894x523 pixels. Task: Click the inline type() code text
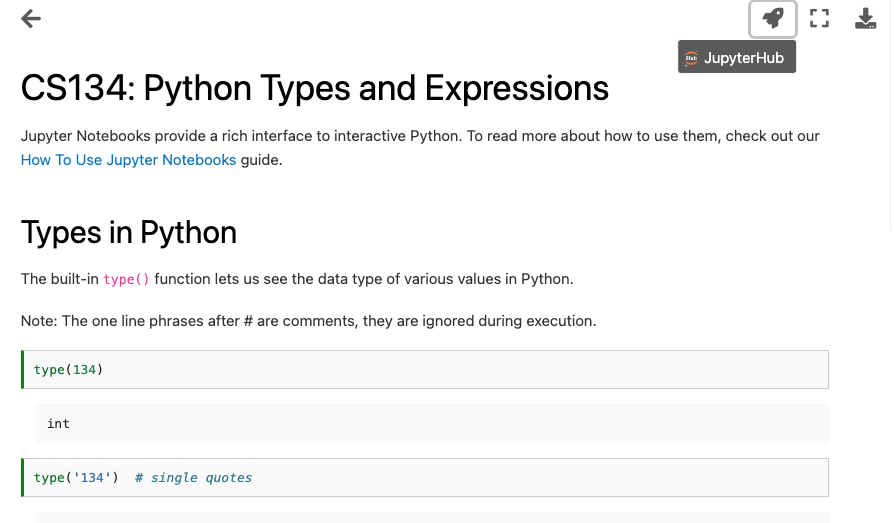[126, 279]
